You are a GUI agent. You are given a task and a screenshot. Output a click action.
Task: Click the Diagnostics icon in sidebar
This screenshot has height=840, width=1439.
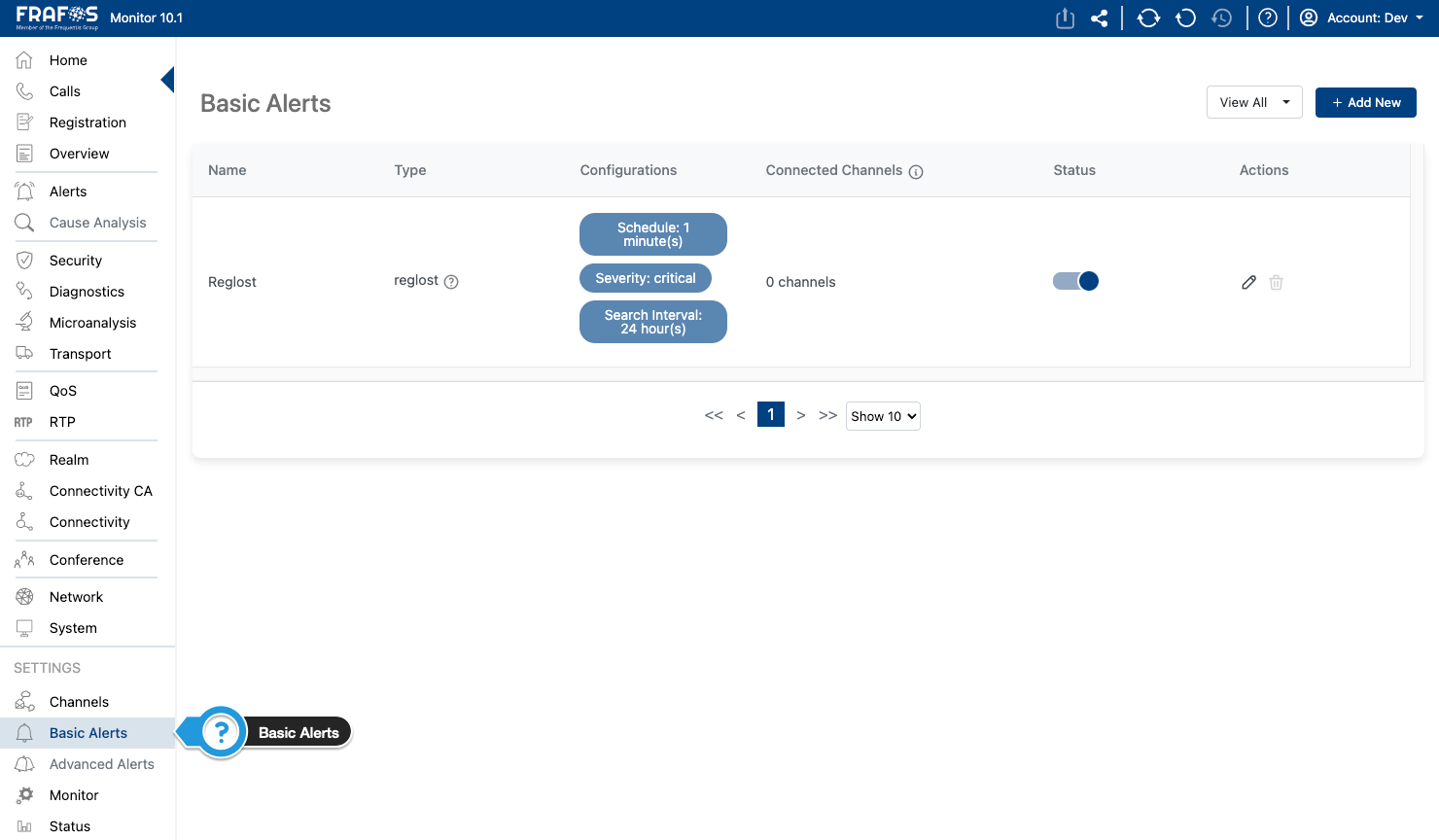point(24,292)
